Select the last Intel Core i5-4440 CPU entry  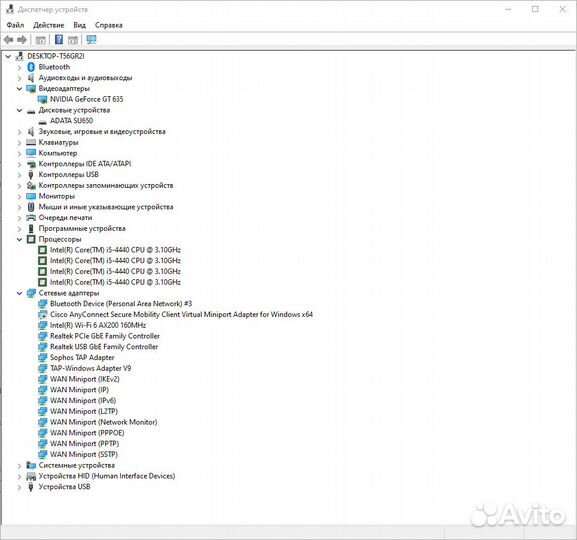point(115,282)
